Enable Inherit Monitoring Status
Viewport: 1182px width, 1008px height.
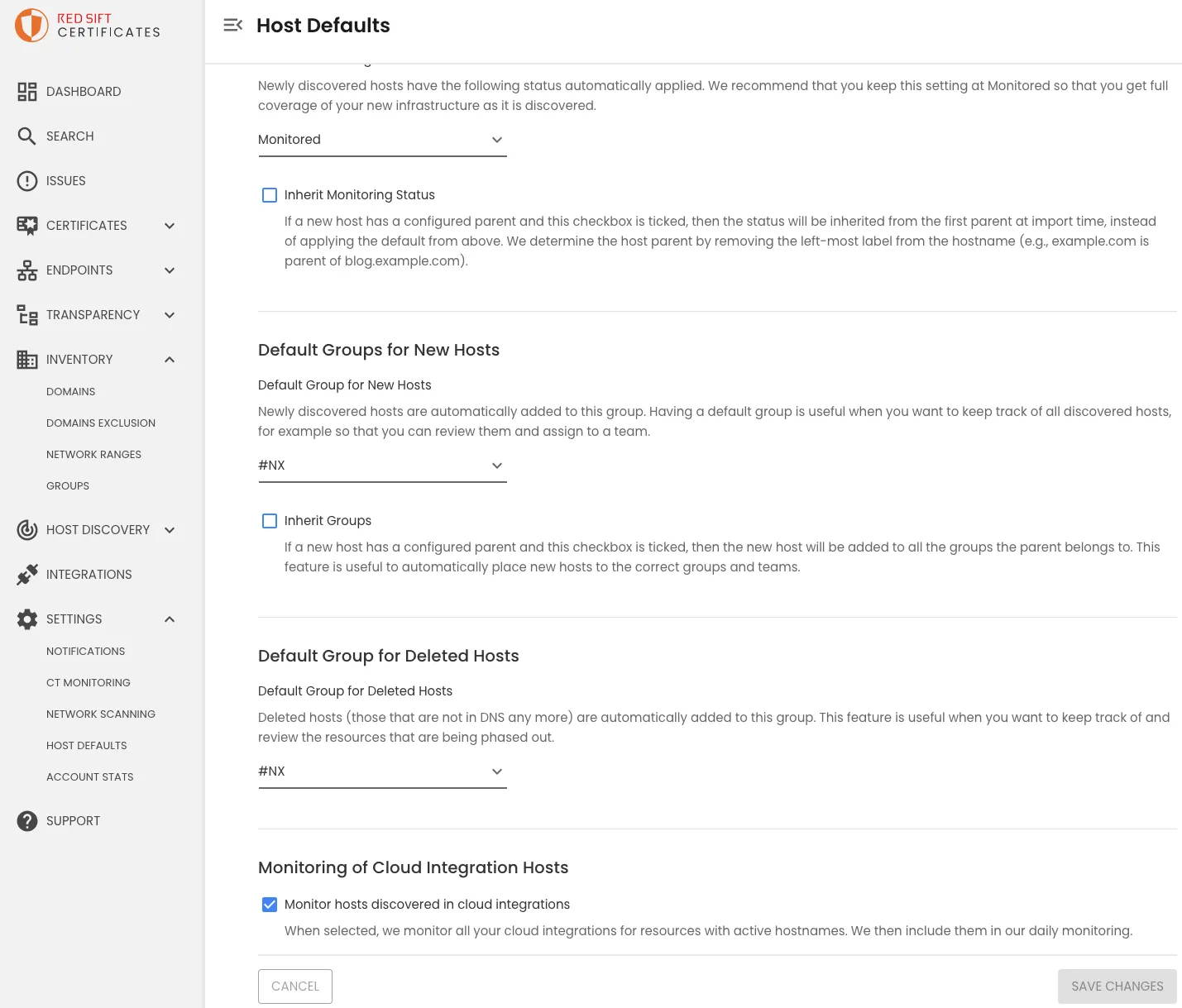(x=270, y=194)
